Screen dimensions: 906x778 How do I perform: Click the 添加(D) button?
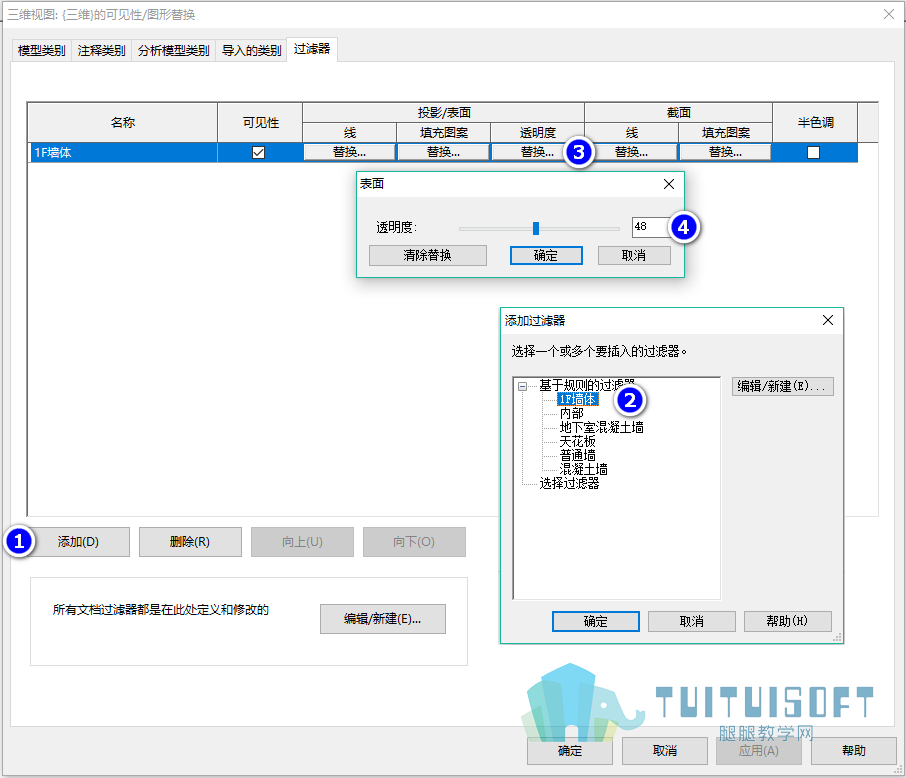[78, 542]
